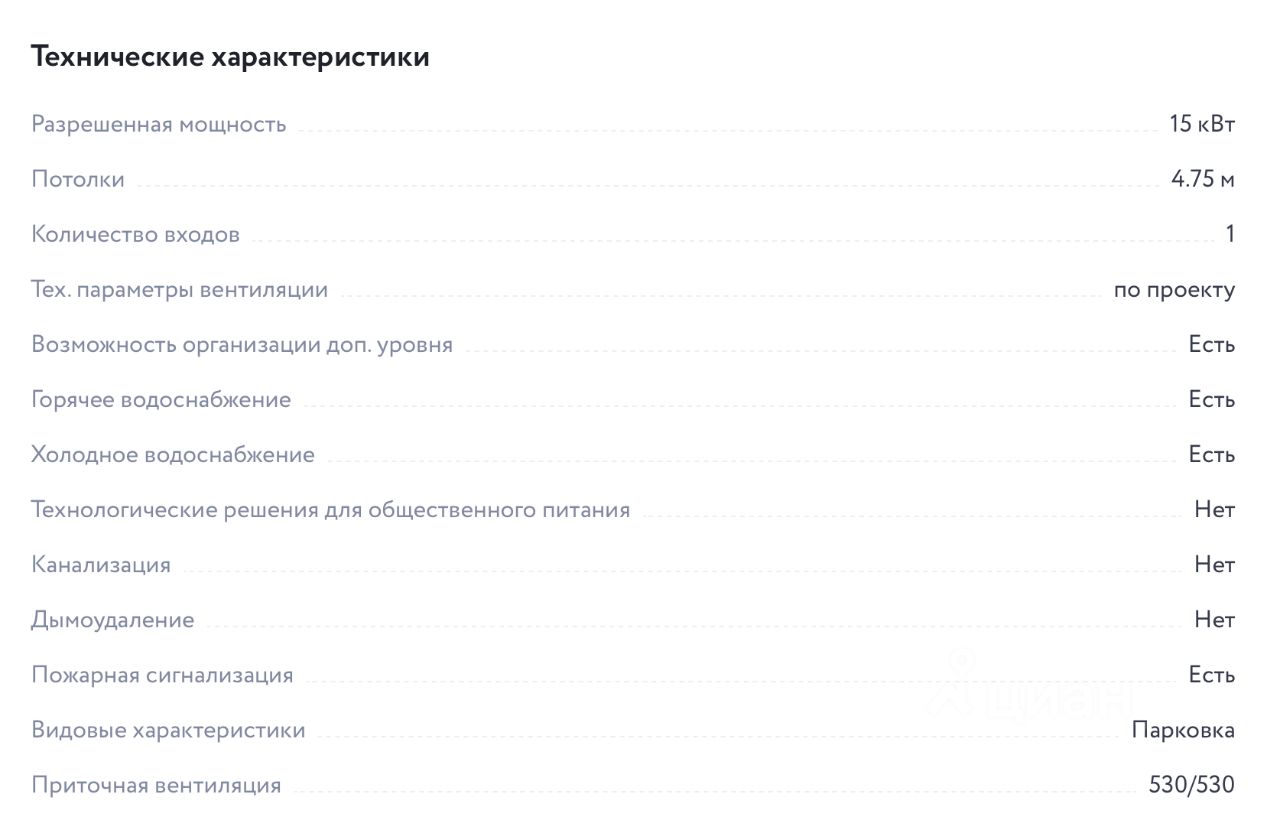Select the 'Разрешенная мощность' label
The image size is (1280, 817).
(159, 124)
